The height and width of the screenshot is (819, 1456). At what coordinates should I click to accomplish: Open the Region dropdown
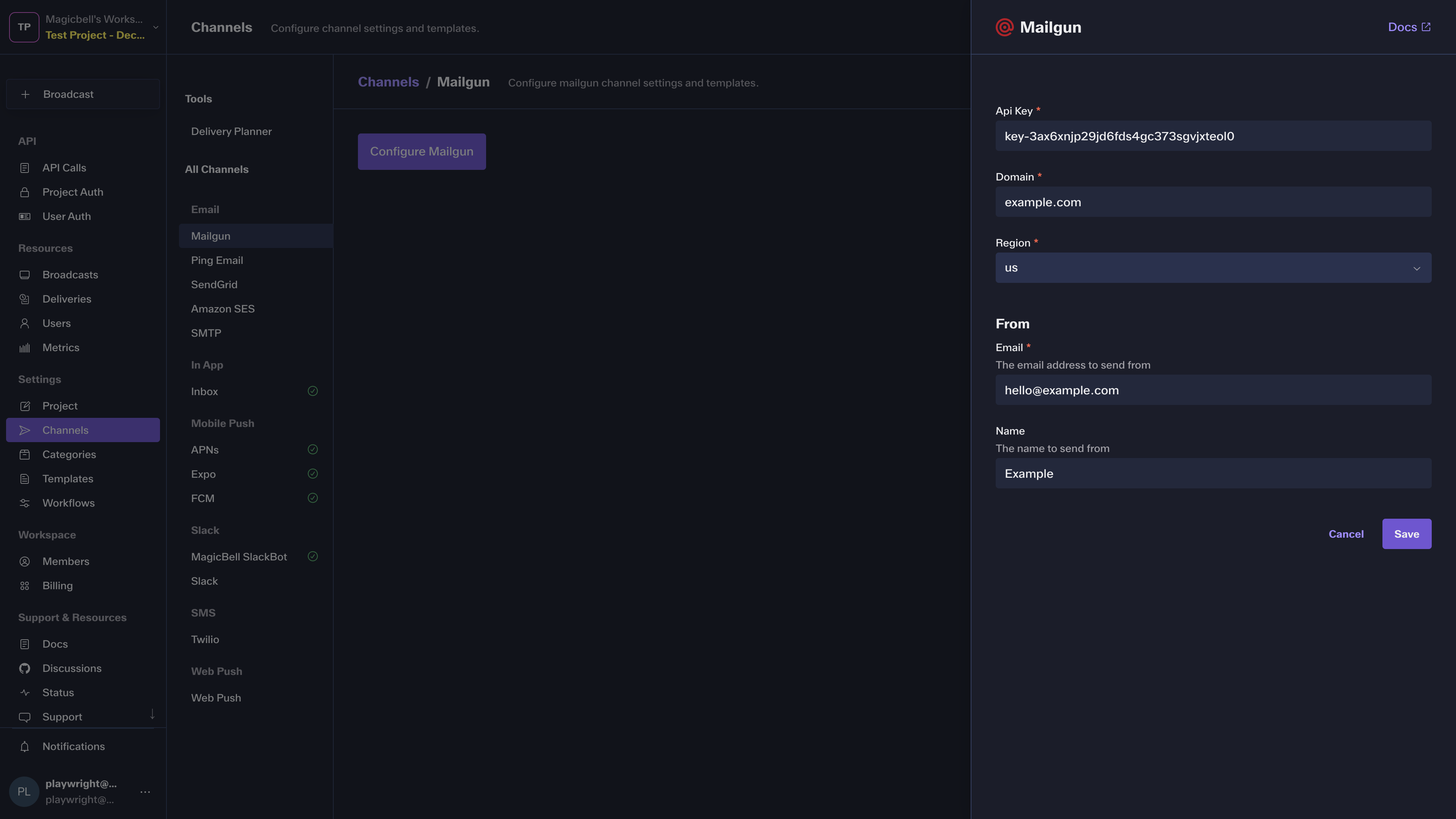[x=1213, y=268]
